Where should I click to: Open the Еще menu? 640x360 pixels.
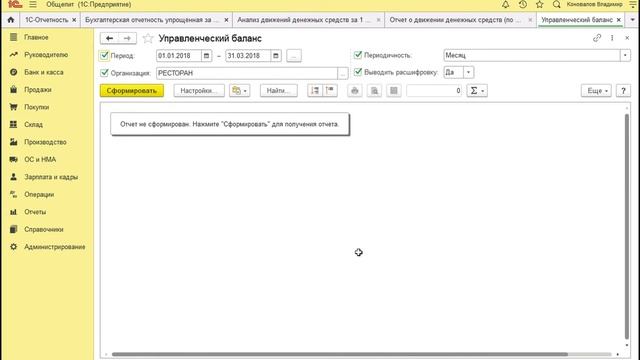pyautogui.click(x=596, y=91)
